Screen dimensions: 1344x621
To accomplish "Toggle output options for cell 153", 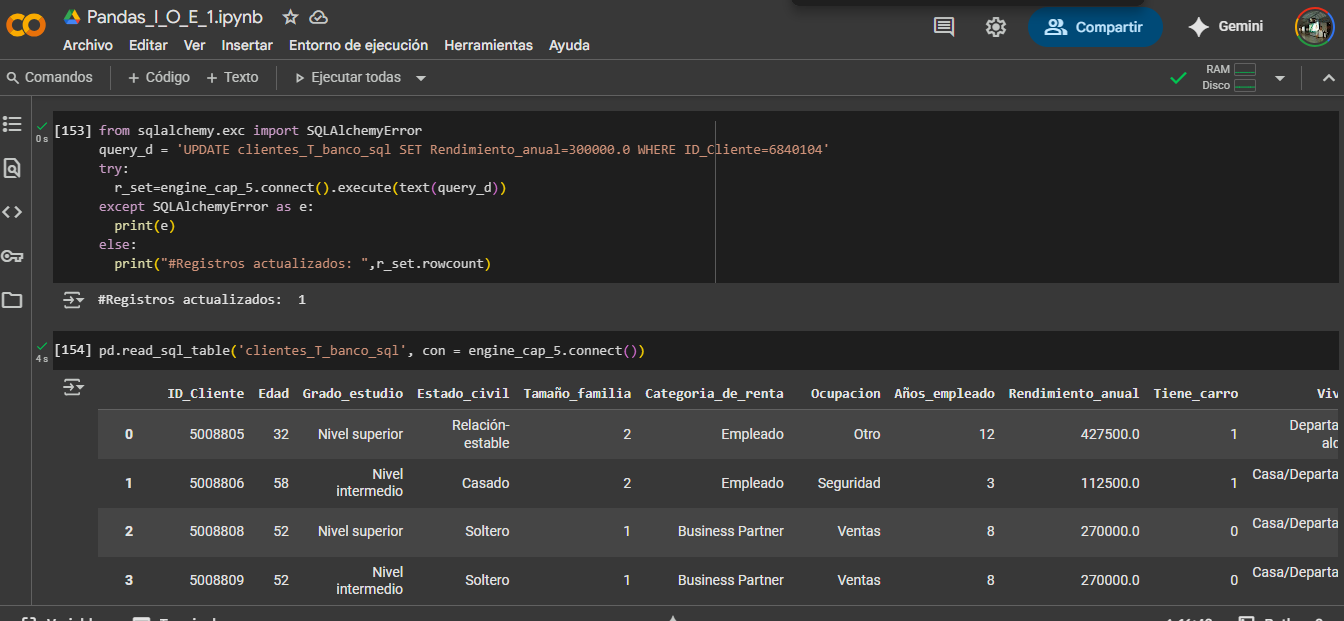I will (73, 299).
